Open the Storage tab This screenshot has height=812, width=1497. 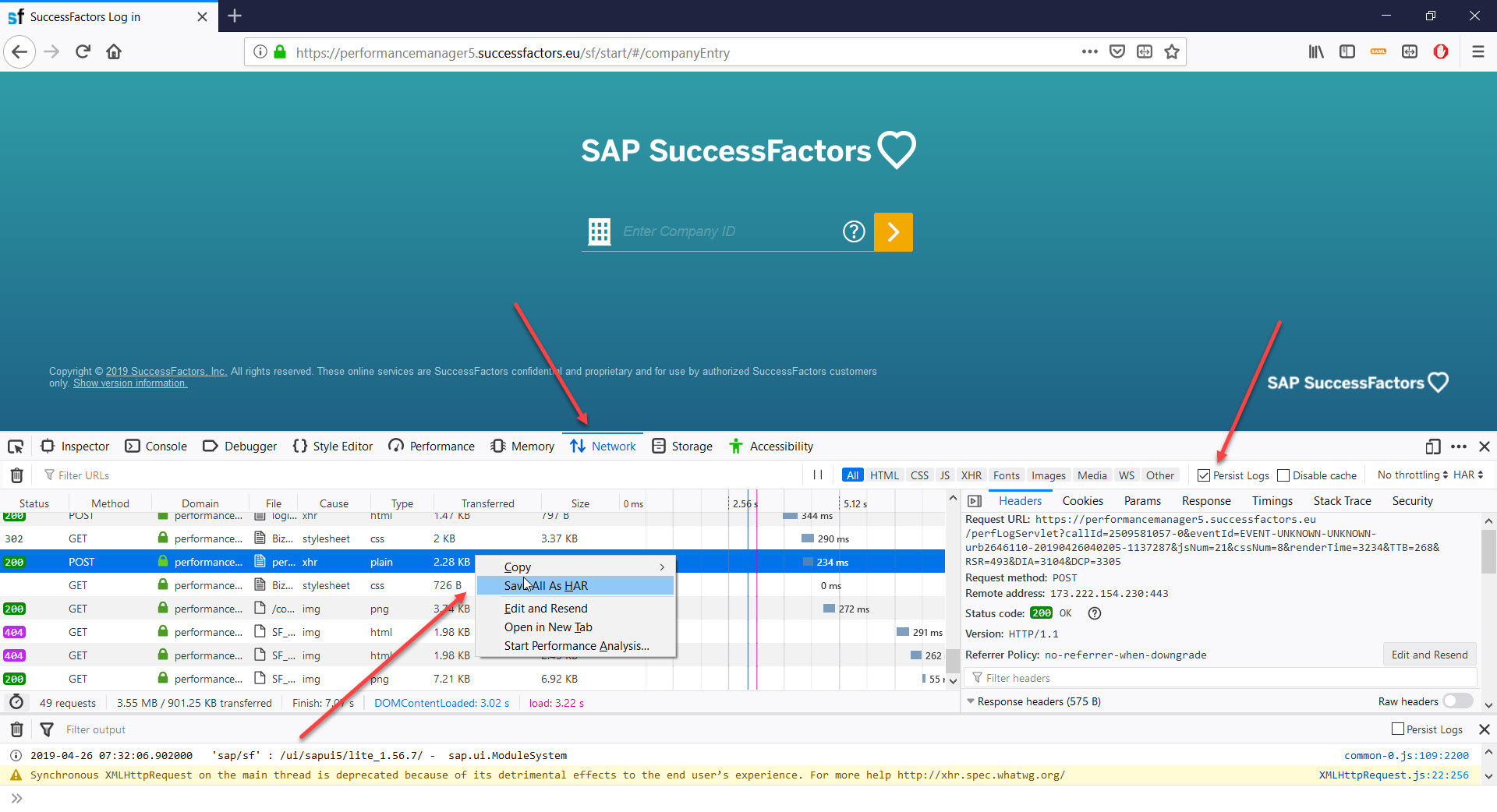[682, 447]
